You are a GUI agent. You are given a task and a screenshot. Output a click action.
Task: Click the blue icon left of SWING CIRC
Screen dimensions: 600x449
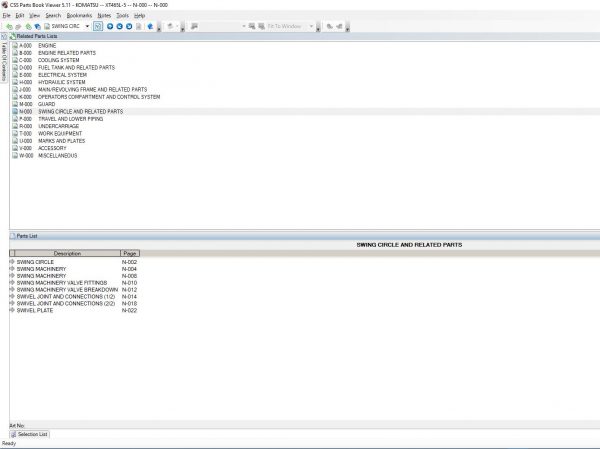[x=38, y=26]
